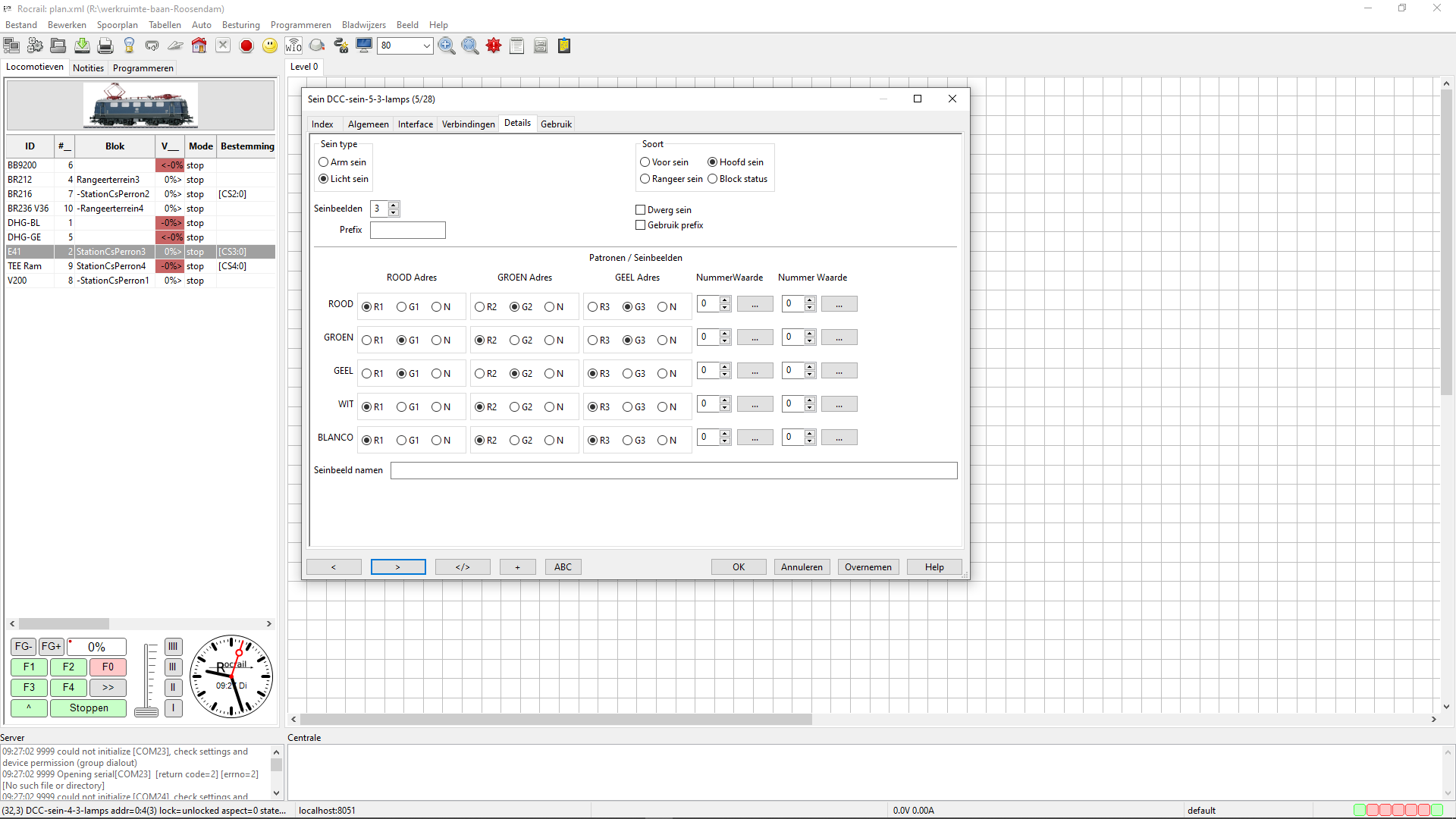Check the Gebruik prefix checkbox
The height and width of the screenshot is (819, 1456).
(x=641, y=225)
